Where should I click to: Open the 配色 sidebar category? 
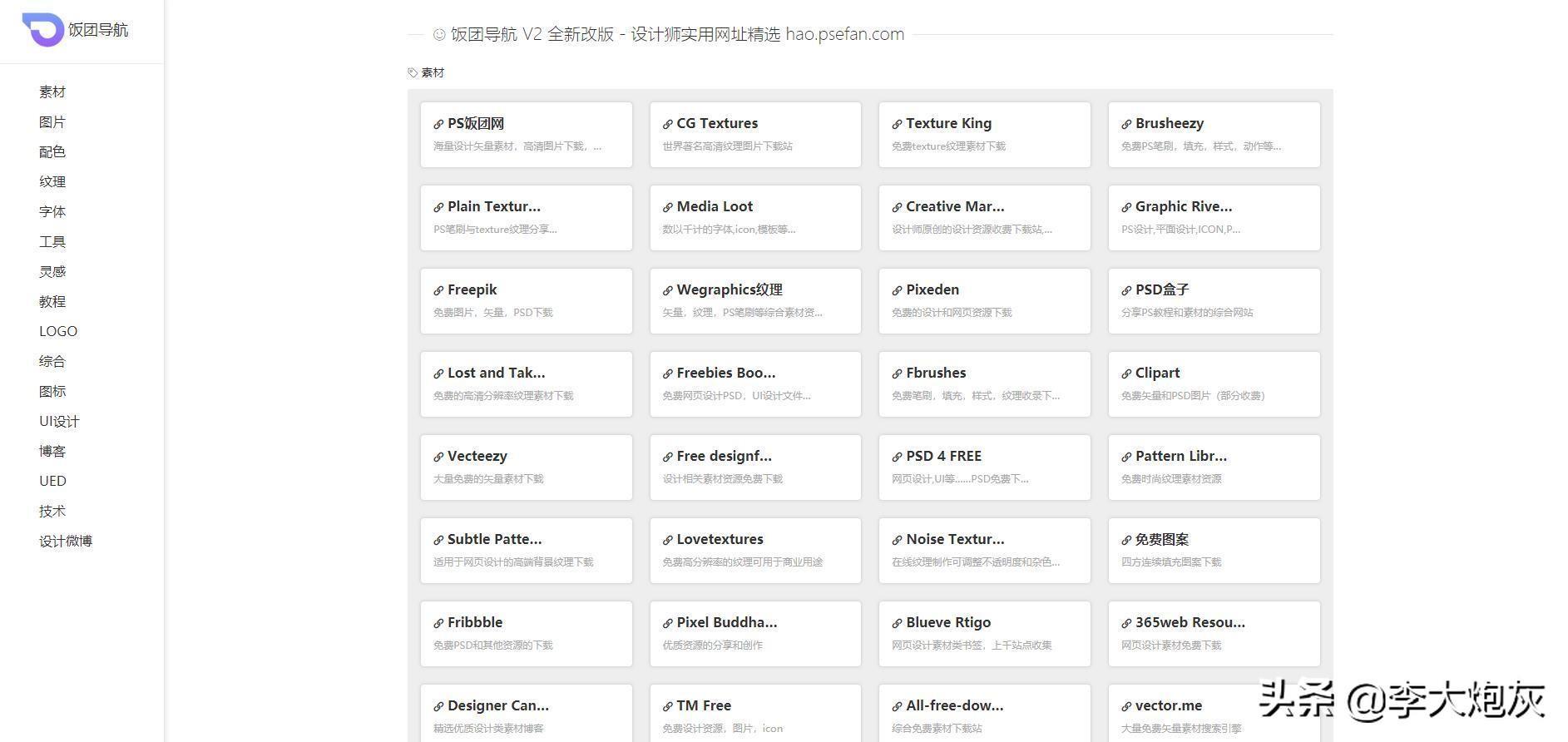(52, 152)
